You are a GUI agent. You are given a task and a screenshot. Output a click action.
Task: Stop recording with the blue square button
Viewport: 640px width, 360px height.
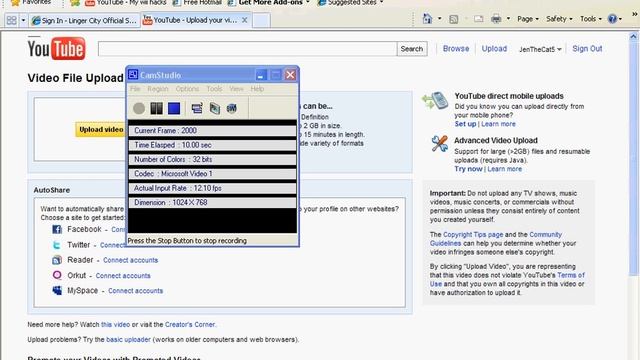click(x=174, y=108)
